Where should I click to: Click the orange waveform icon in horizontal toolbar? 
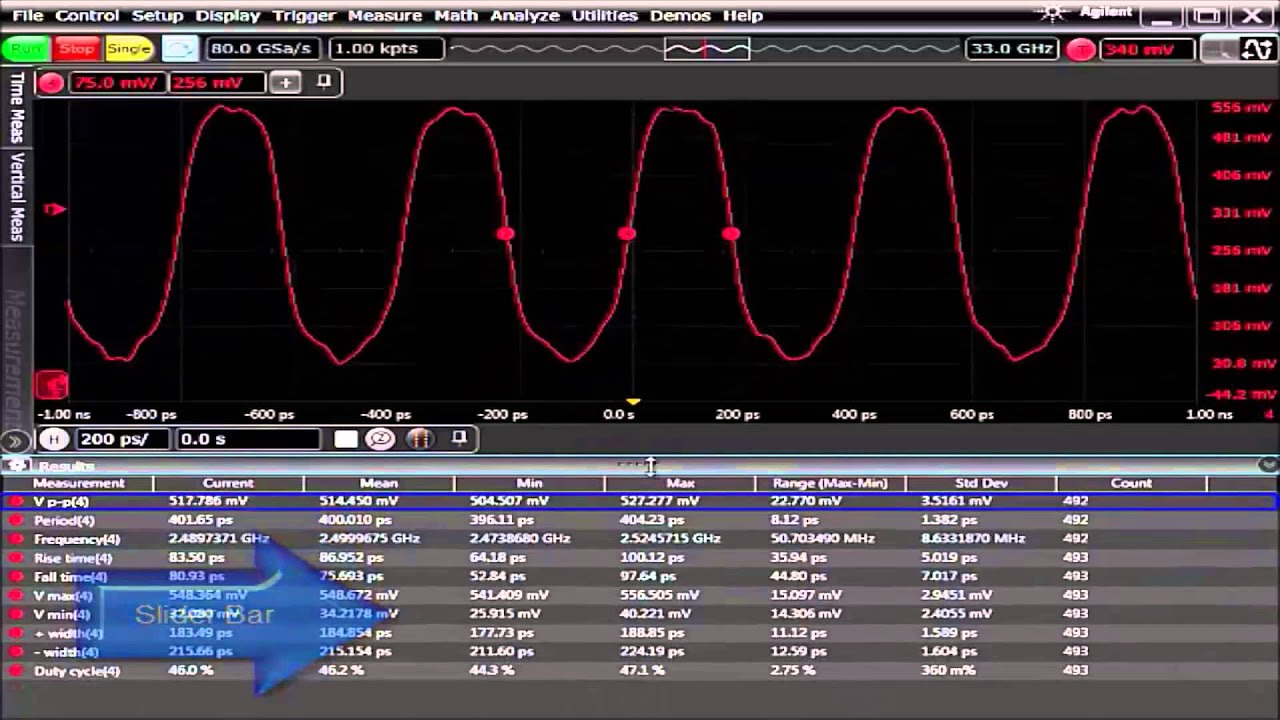[x=419, y=439]
